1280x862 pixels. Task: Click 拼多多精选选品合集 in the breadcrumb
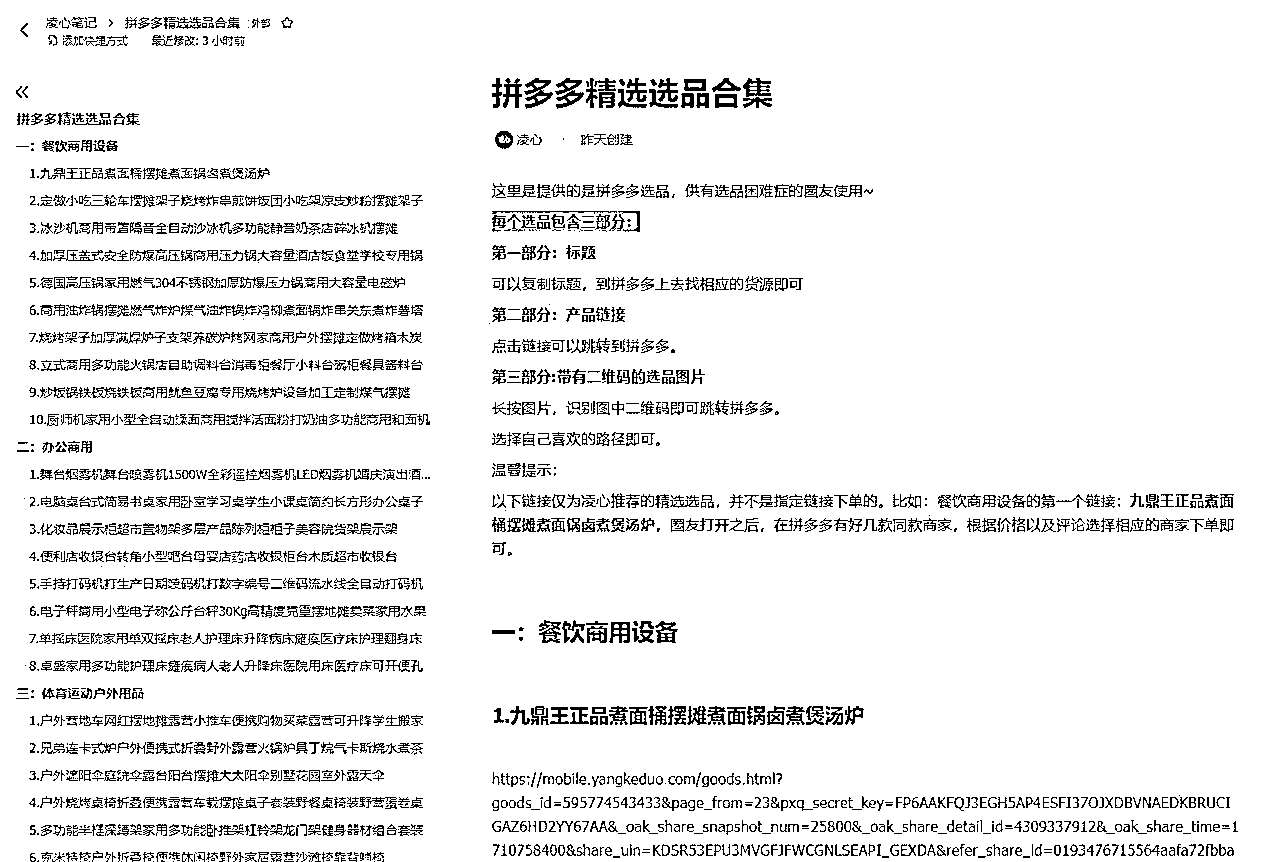[183, 22]
